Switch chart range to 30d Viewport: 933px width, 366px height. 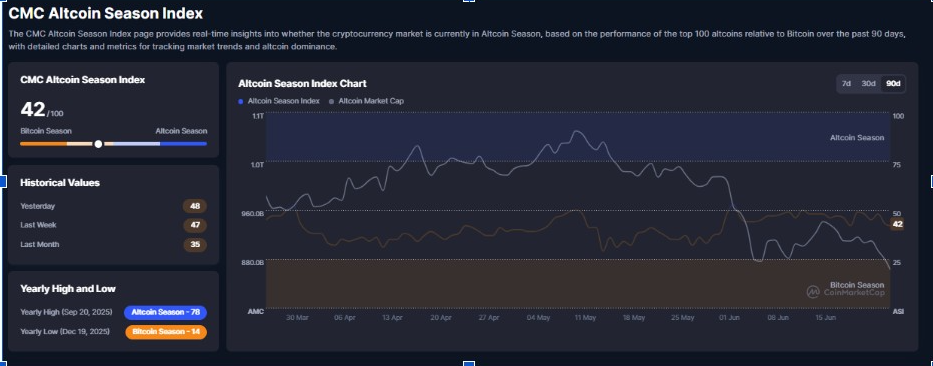[868, 84]
